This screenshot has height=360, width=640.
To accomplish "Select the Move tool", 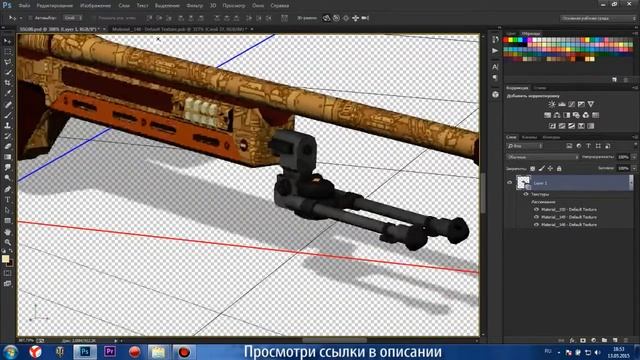I will (x=7, y=41).
